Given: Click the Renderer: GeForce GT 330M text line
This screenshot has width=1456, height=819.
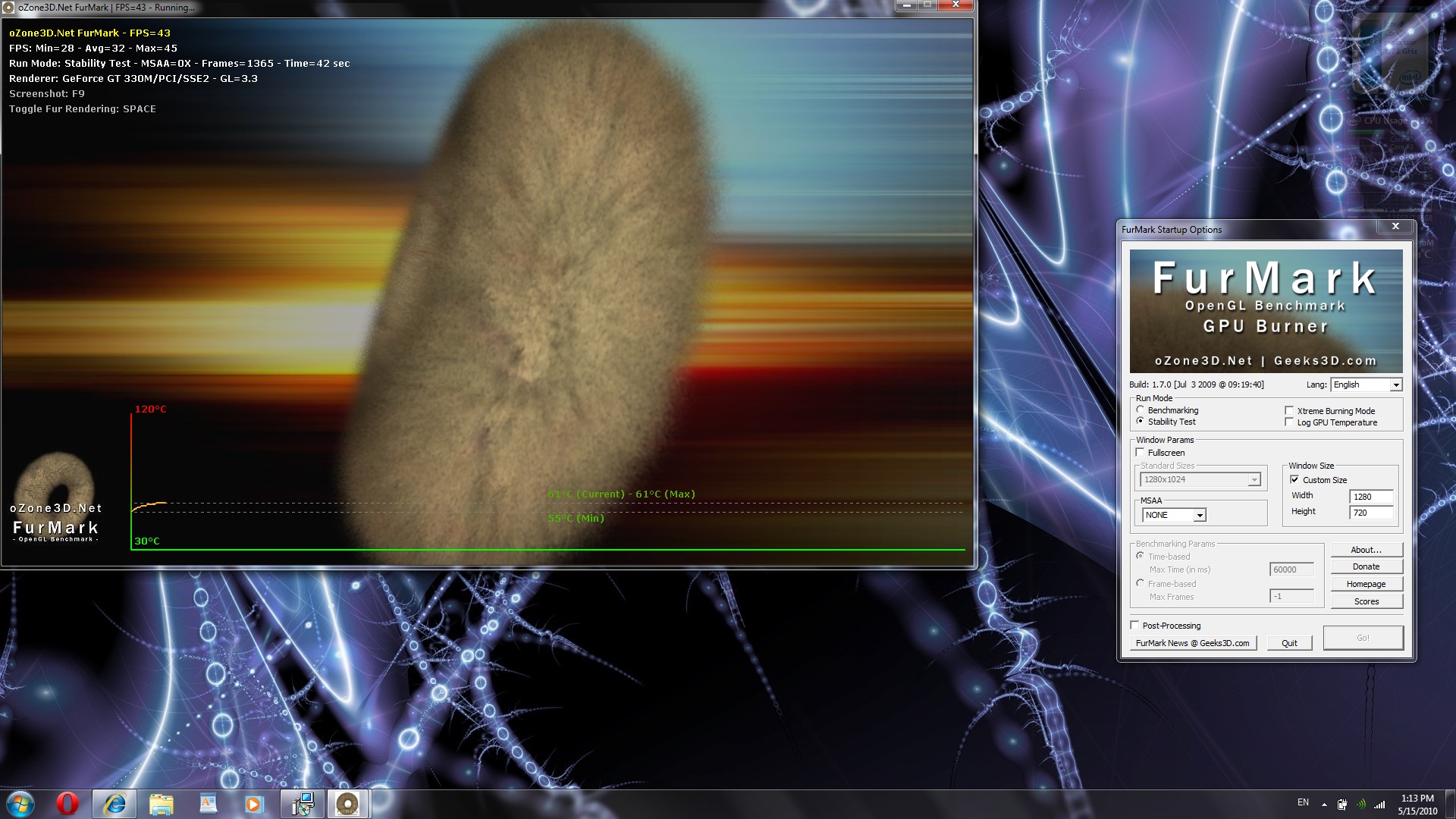Looking at the screenshot, I should pos(133,79).
